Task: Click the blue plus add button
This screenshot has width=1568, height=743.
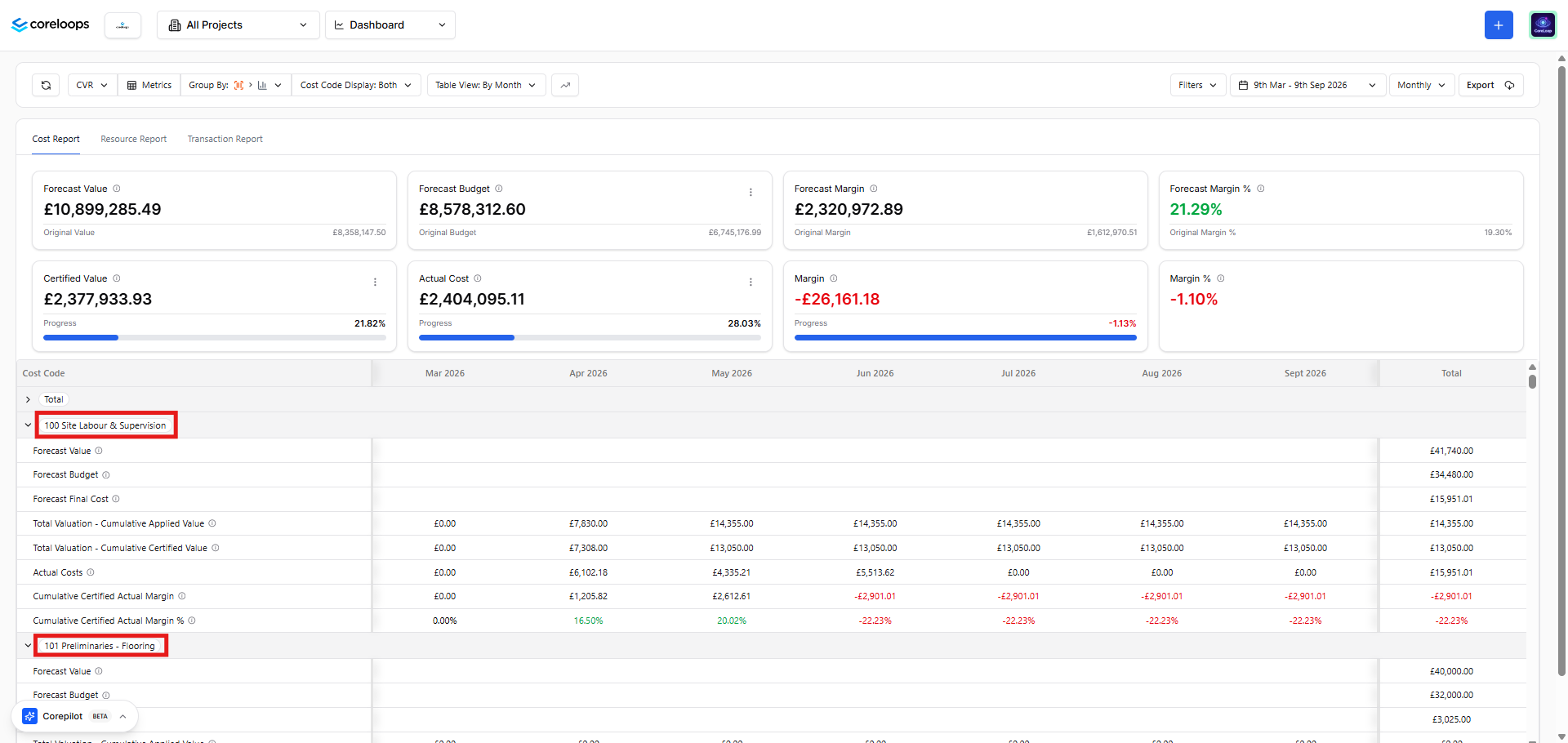Action: [1499, 25]
